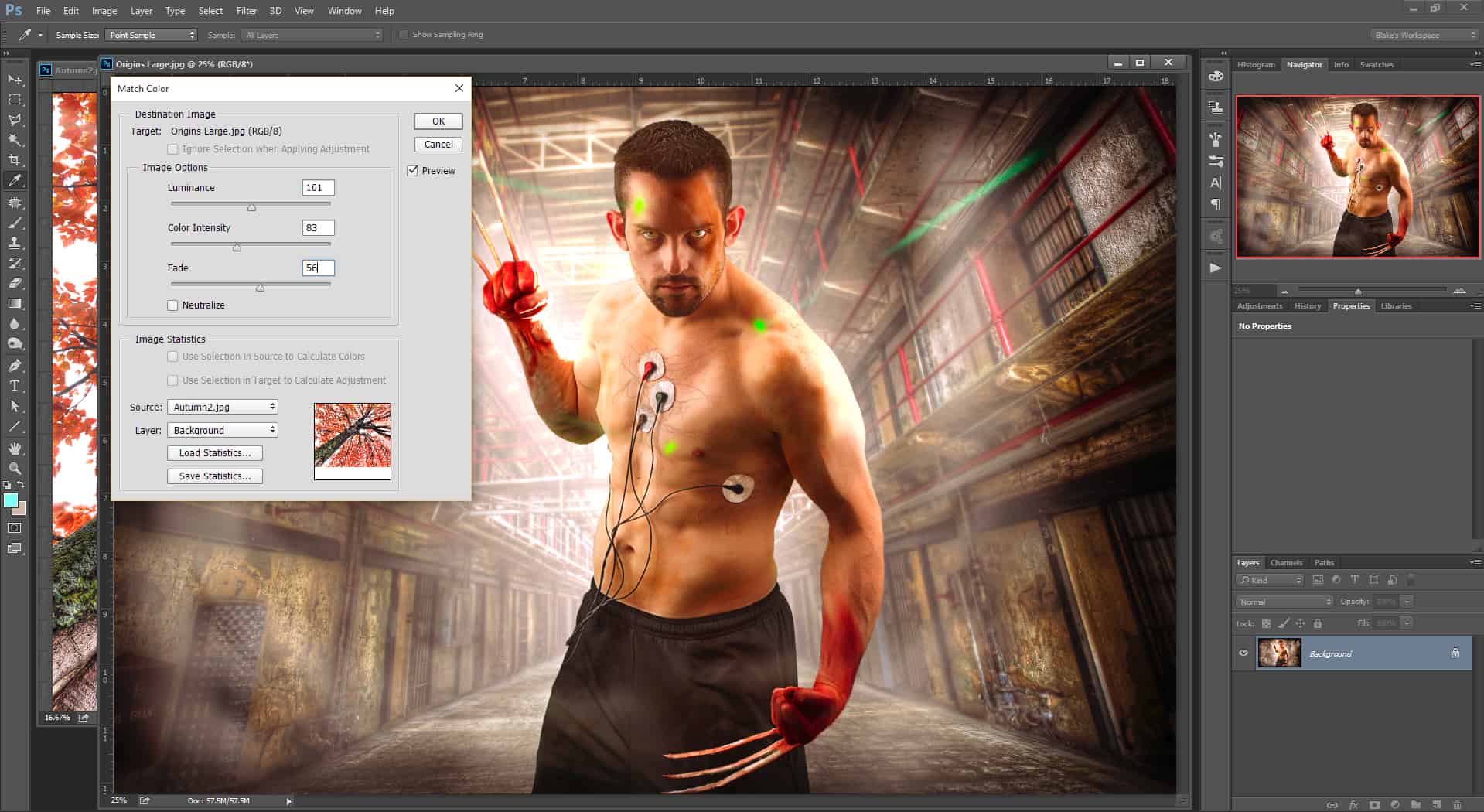Open the Normal blend mode dropdown

coord(1284,602)
